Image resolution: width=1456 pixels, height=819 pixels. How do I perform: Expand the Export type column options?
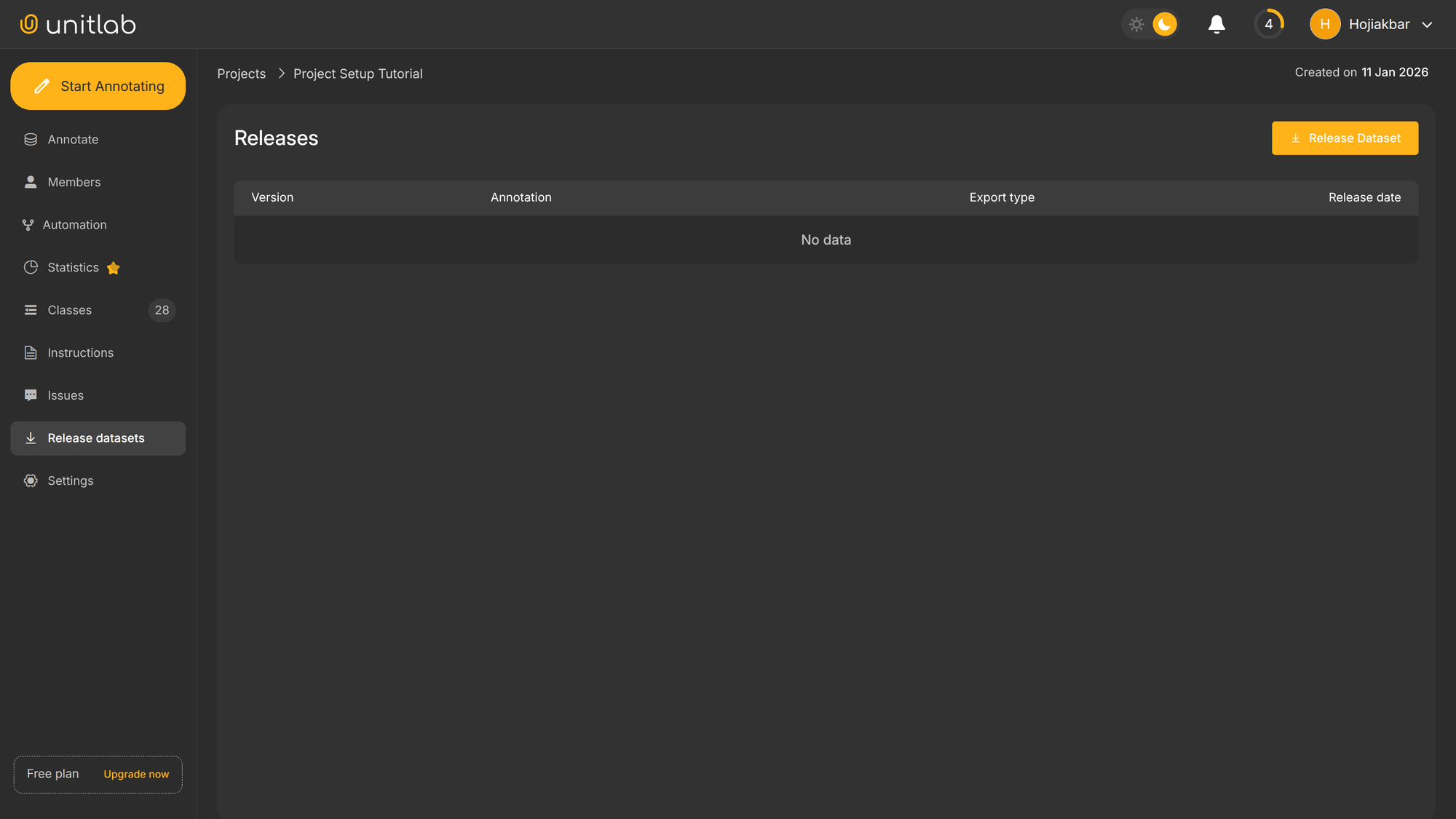point(1002,197)
